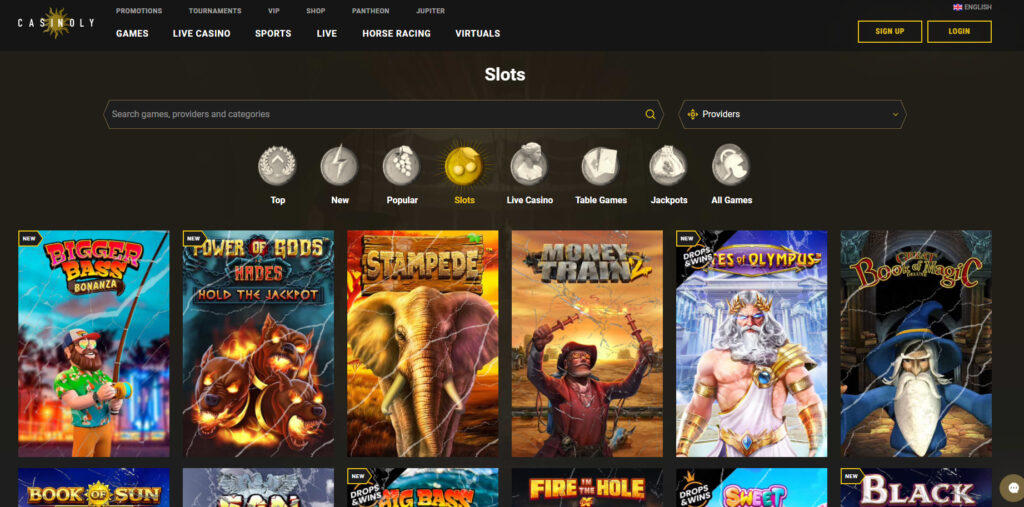This screenshot has height=507, width=1024.
Task: Open the All Games helmet coin icon
Action: point(731,165)
